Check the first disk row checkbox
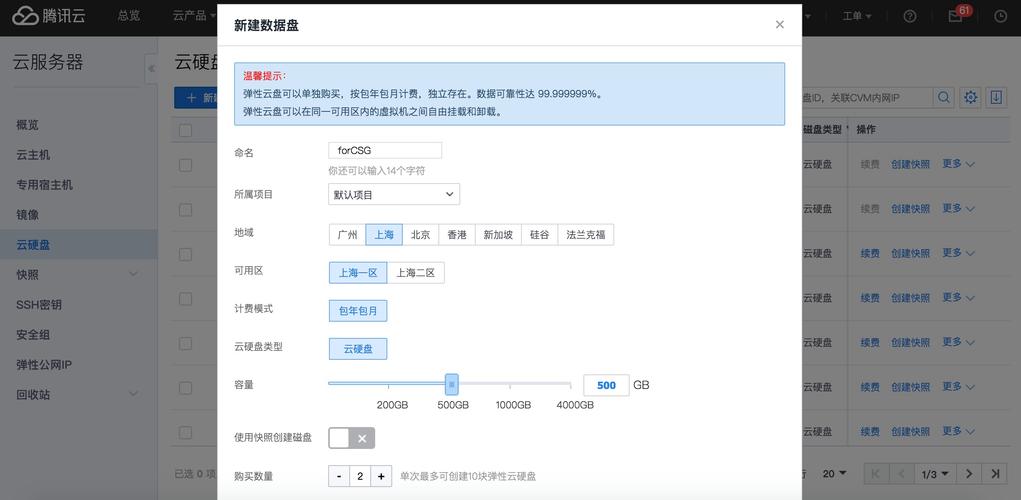Viewport: 1021px width, 500px height. coord(186,165)
